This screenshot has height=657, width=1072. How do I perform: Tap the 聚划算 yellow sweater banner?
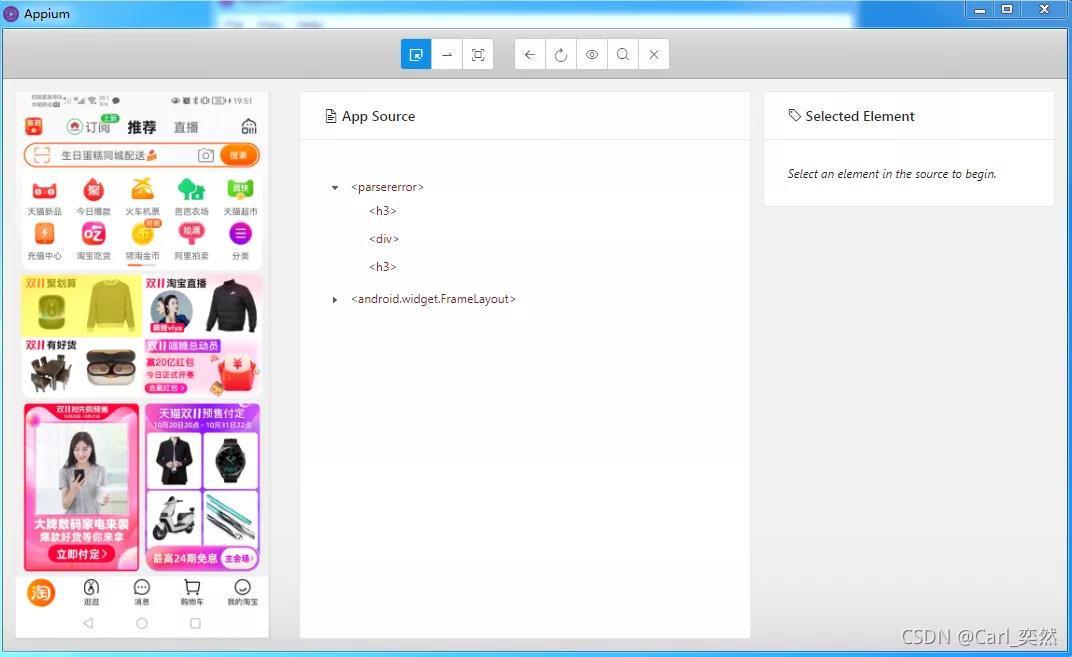click(x=81, y=306)
